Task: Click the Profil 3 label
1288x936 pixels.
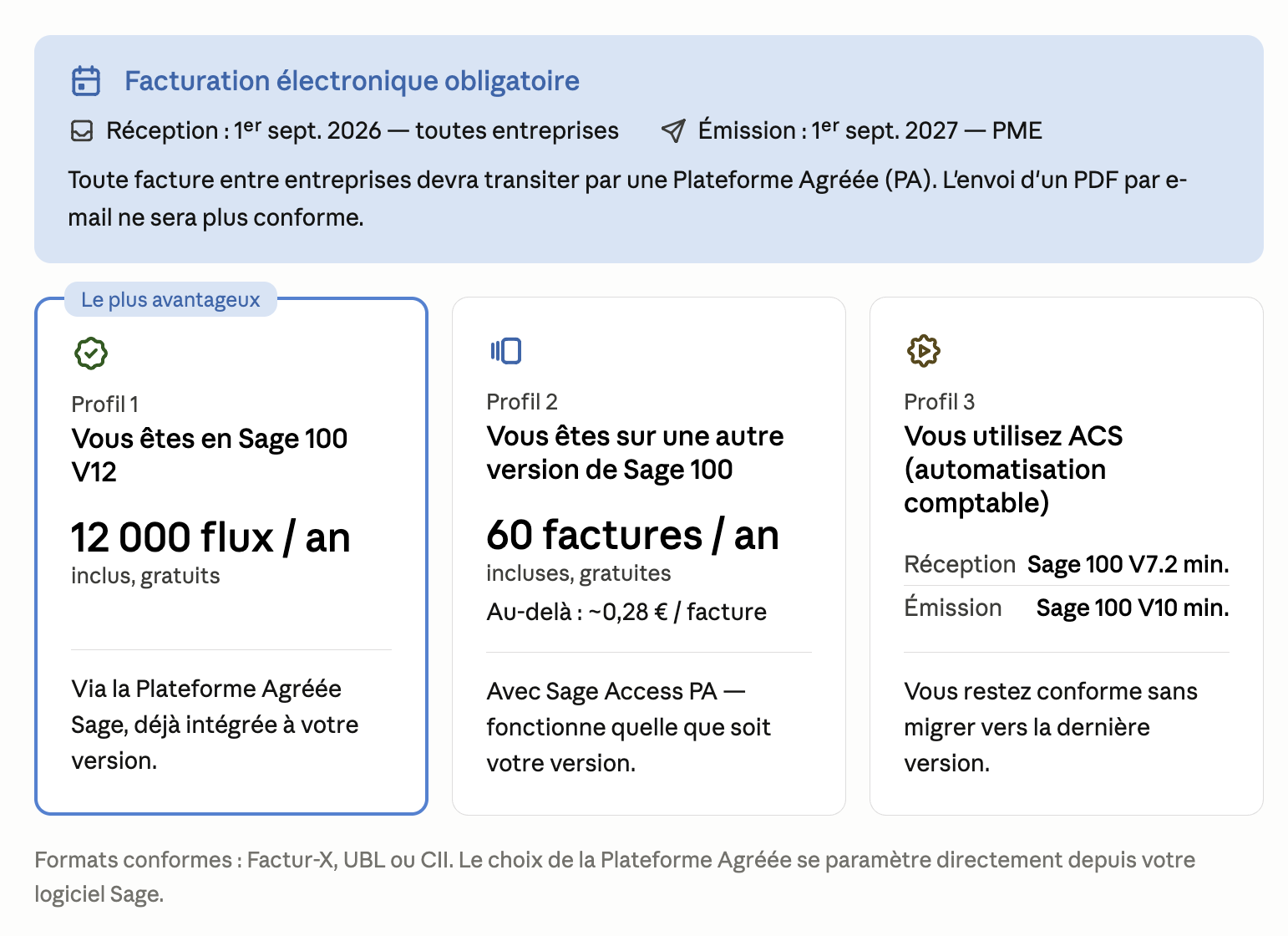Action: [x=939, y=402]
